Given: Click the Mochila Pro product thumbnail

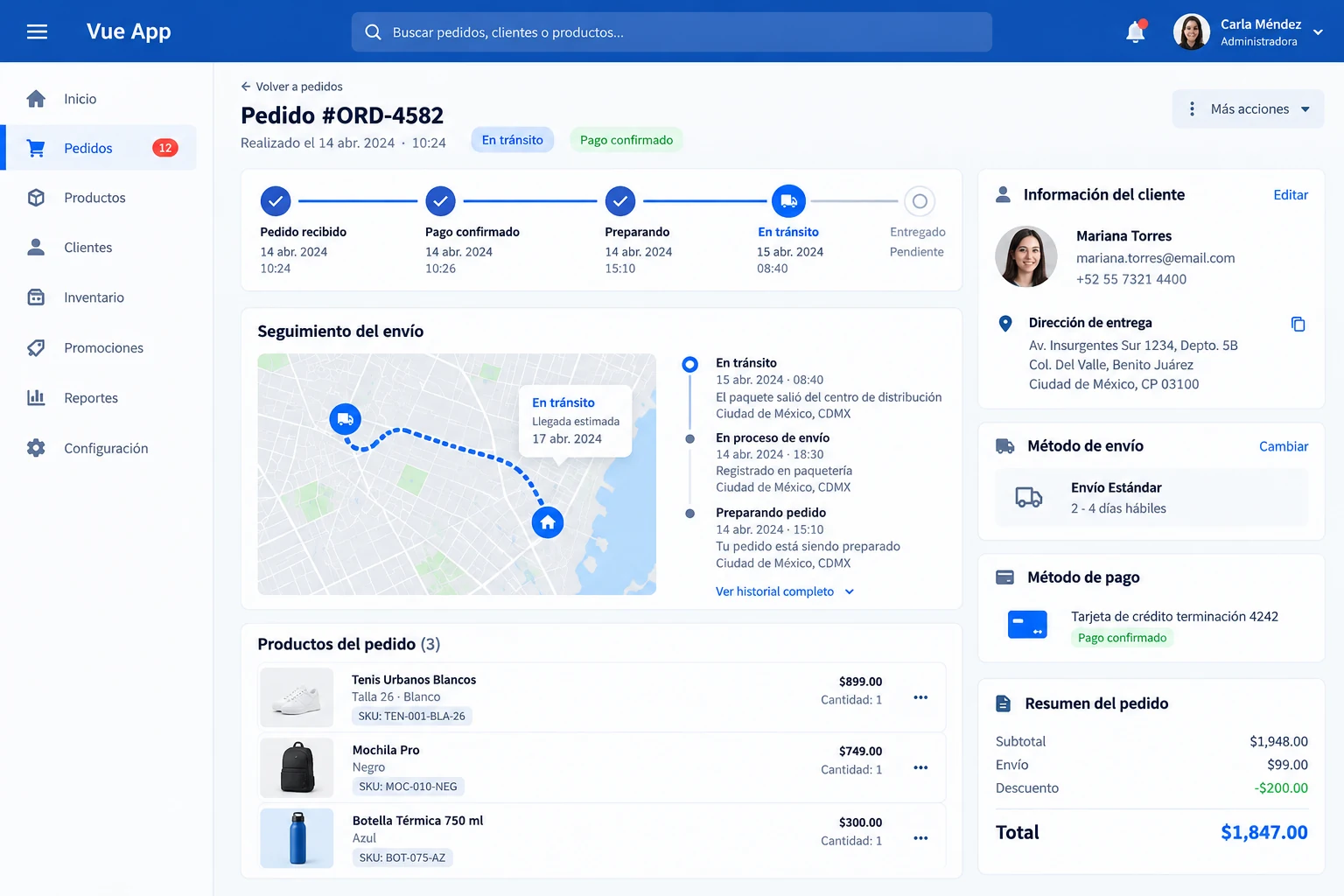Looking at the screenshot, I should tap(297, 767).
